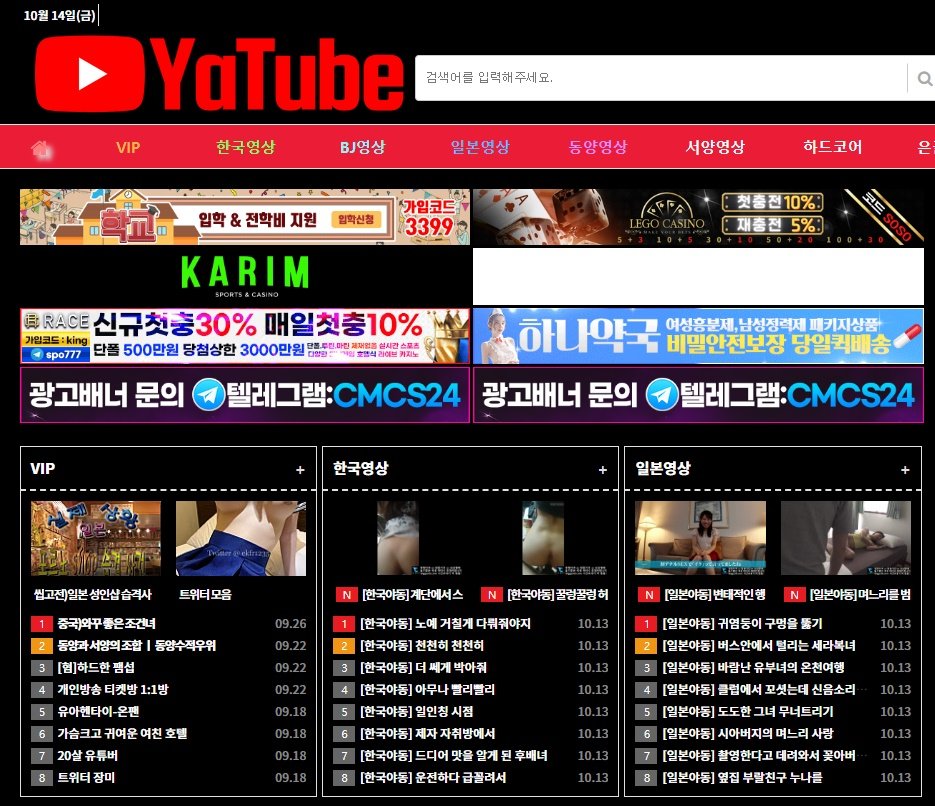Open the [한국야동] 천천히 천천히 entry

click(x=422, y=646)
